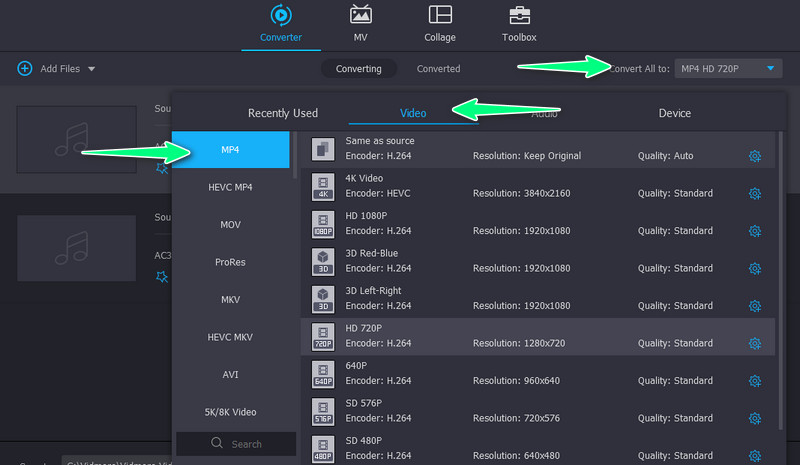Switch to Converting view
Viewport: 800px width, 465px height.
[x=358, y=69]
